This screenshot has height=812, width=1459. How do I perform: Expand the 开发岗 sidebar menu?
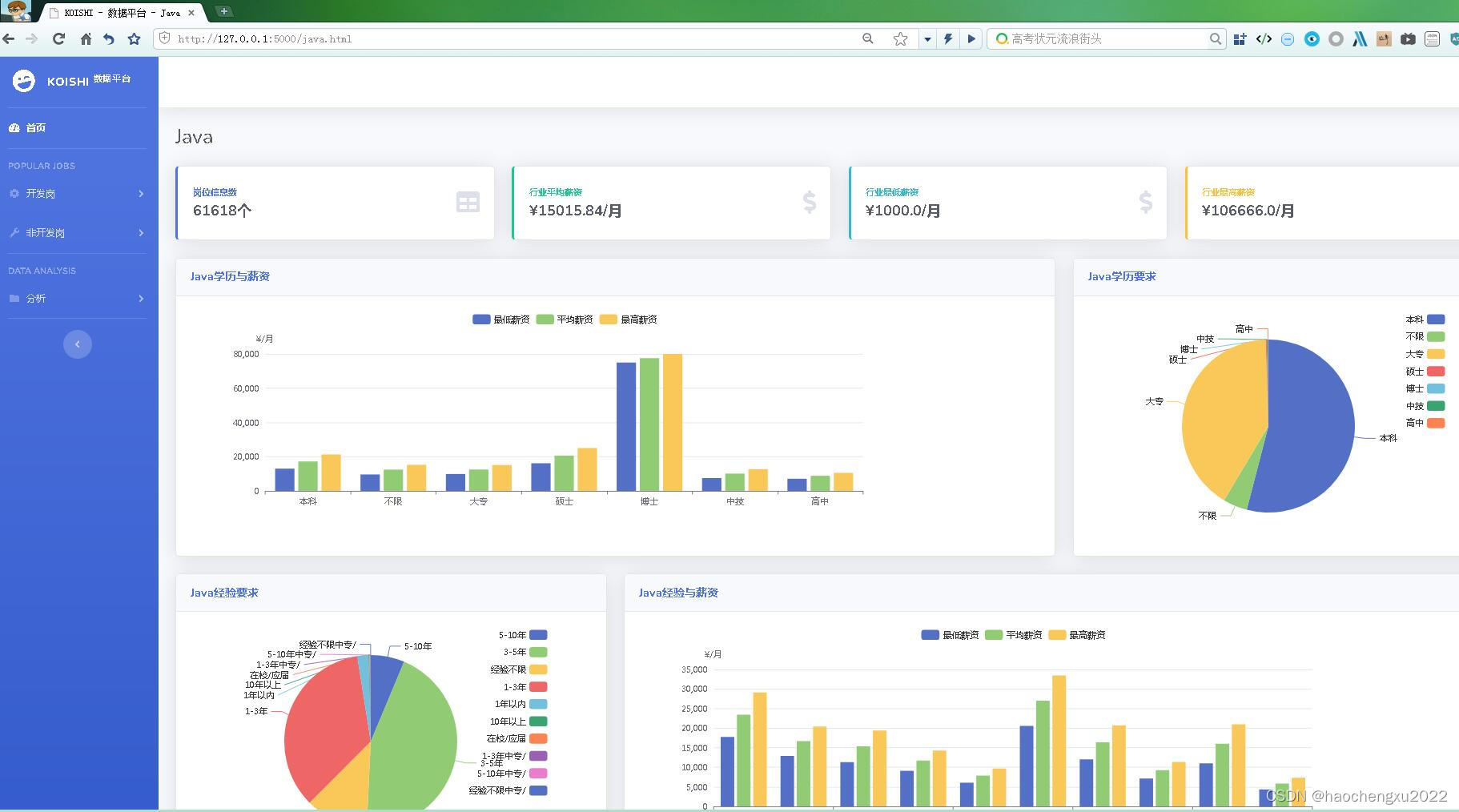(x=78, y=194)
